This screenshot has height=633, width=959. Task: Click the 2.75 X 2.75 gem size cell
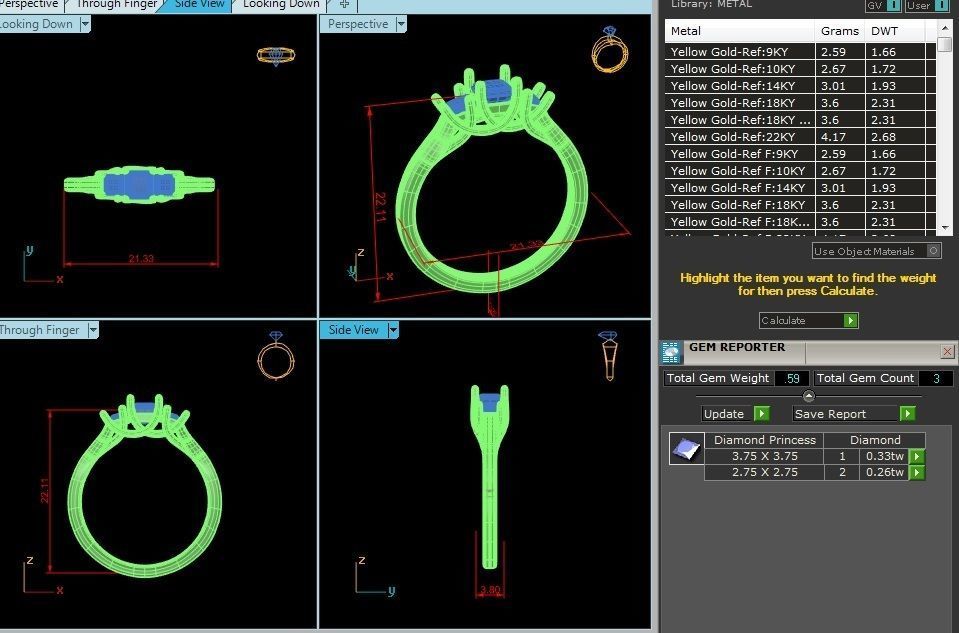pos(765,472)
